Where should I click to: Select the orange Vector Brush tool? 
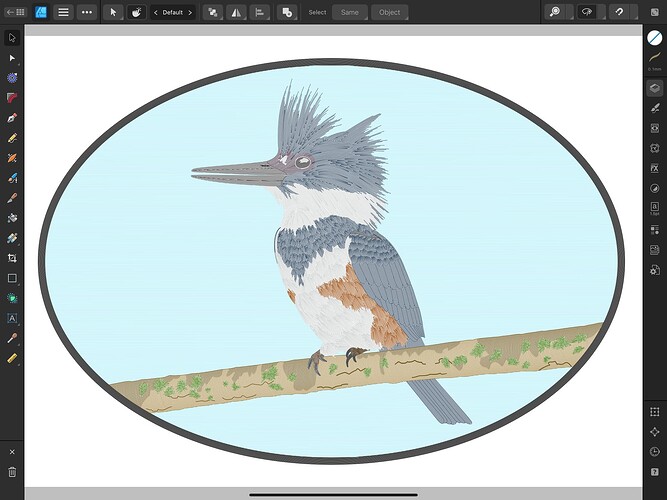[x=12, y=158]
